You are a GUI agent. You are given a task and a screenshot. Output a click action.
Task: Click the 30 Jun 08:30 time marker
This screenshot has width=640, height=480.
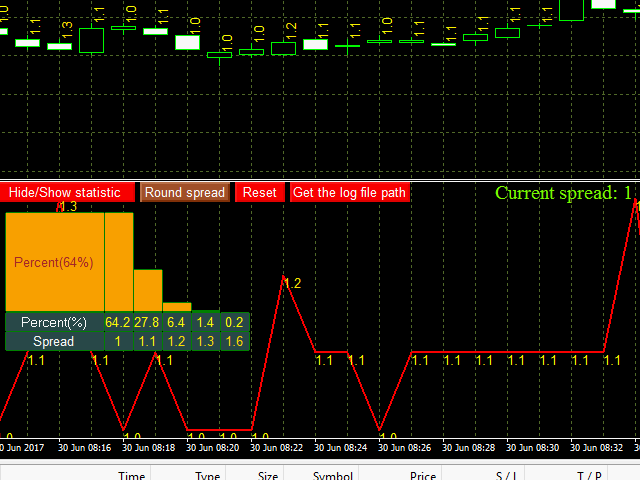coord(533,448)
